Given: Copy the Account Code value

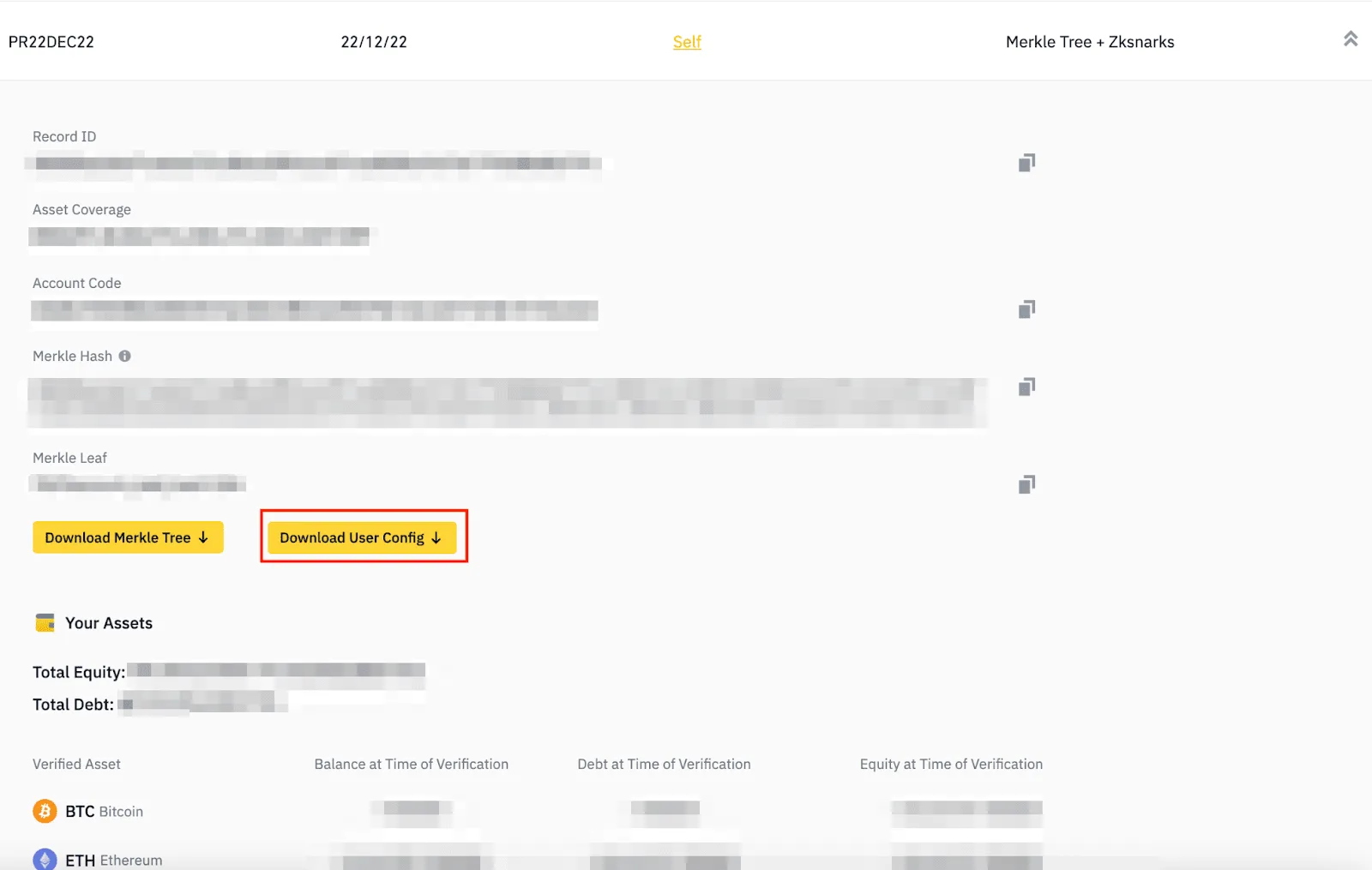Looking at the screenshot, I should [1026, 309].
